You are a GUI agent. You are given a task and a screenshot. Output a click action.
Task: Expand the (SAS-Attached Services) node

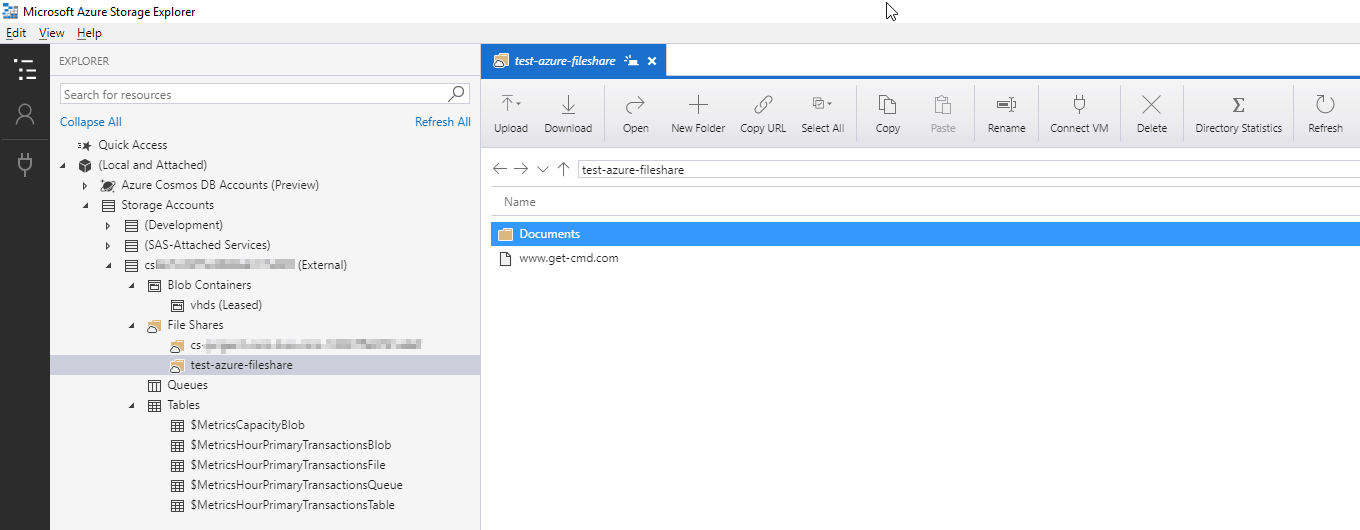[108, 245]
